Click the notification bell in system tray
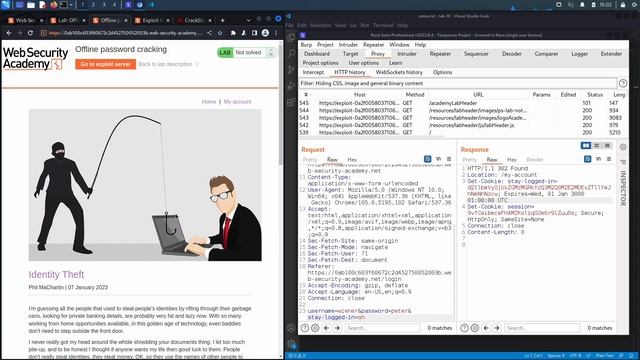The width and height of the screenshot is (640, 360). pyautogui.click(x=582, y=5)
